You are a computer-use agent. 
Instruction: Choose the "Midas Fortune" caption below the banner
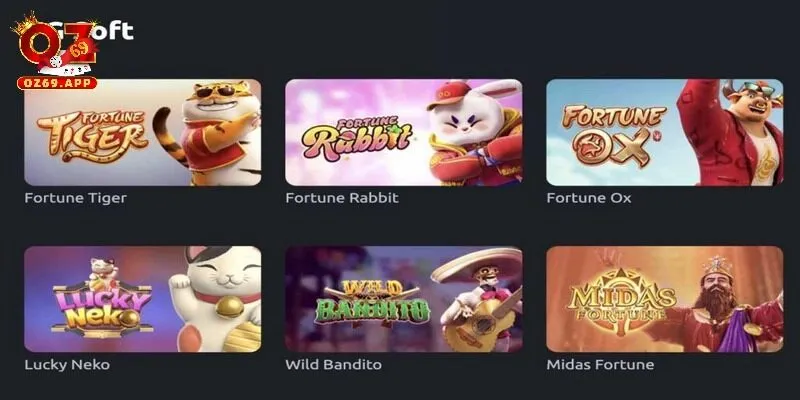coord(600,365)
